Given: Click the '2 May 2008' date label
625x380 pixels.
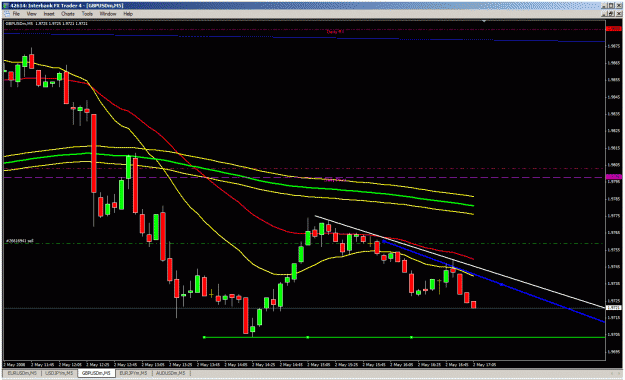Looking at the screenshot, I should (14, 364).
